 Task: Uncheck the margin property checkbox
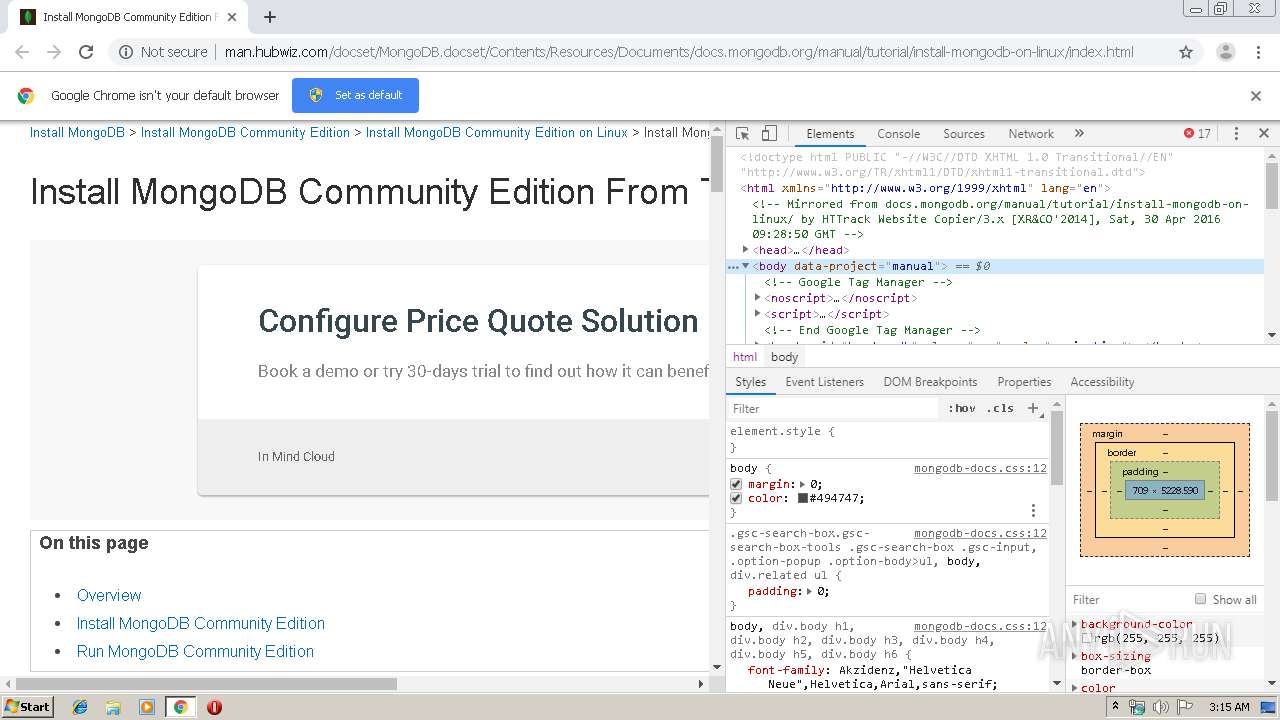[736, 484]
